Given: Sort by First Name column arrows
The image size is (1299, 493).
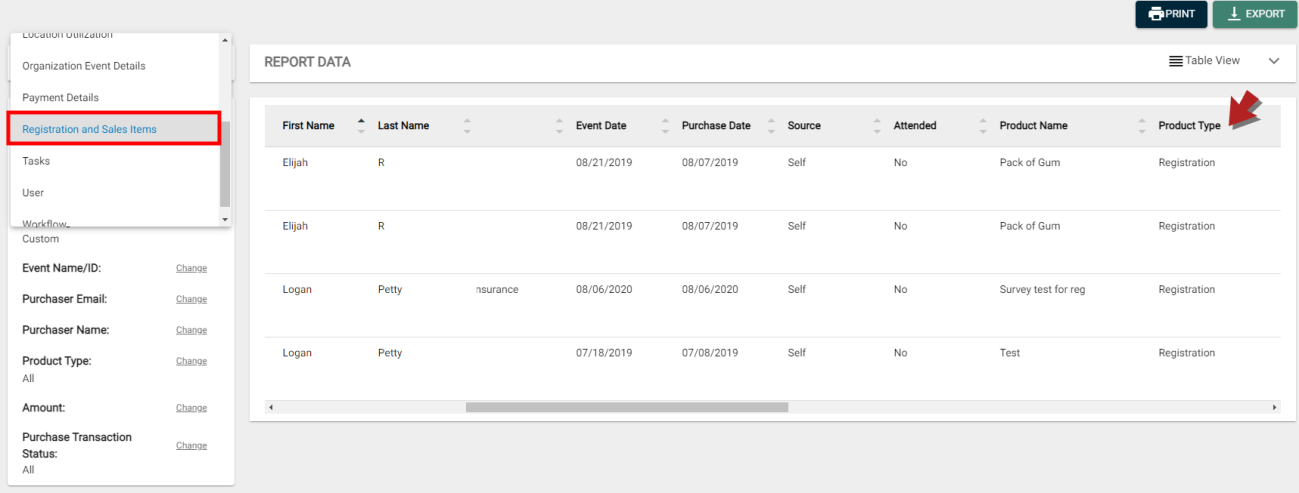Looking at the screenshot, I should pyautogui.click(x=361, y=126).
